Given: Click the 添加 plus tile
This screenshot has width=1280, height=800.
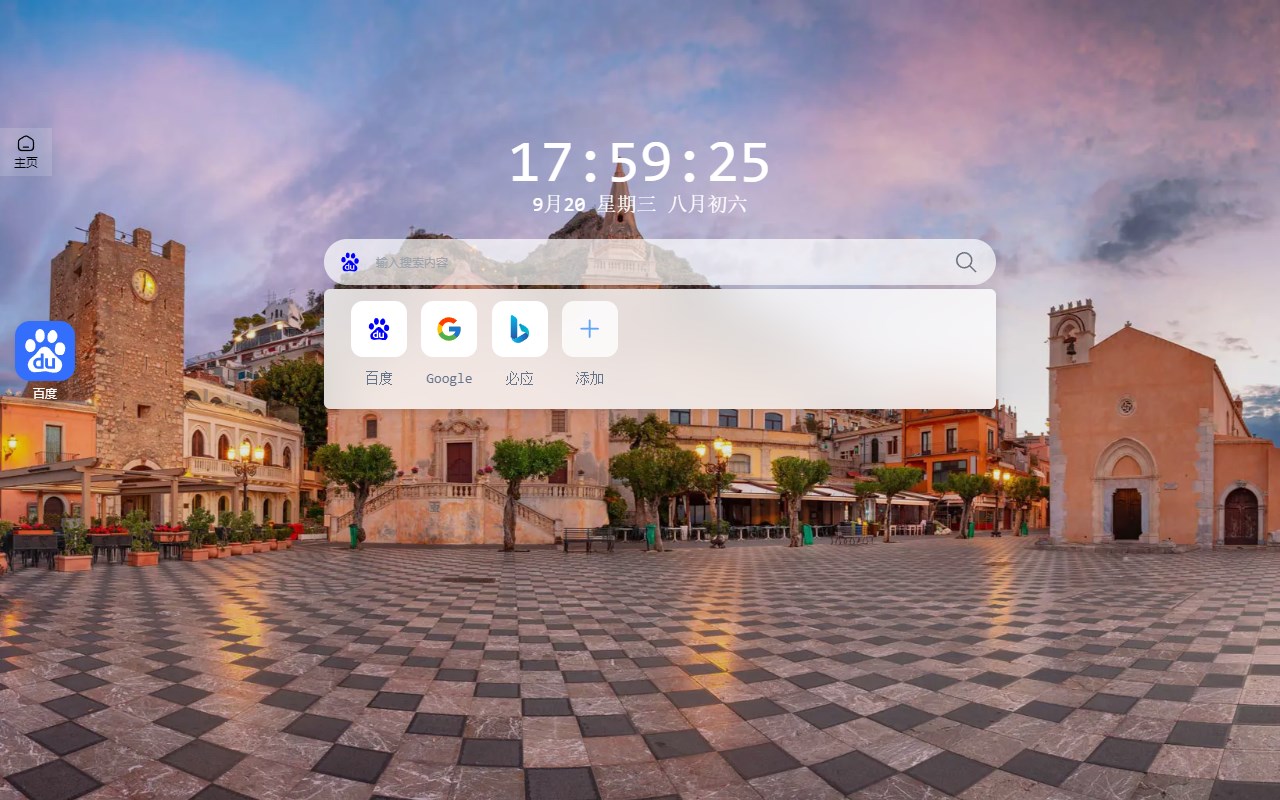Looking at the screenshot, I should (x=590, y=329).
